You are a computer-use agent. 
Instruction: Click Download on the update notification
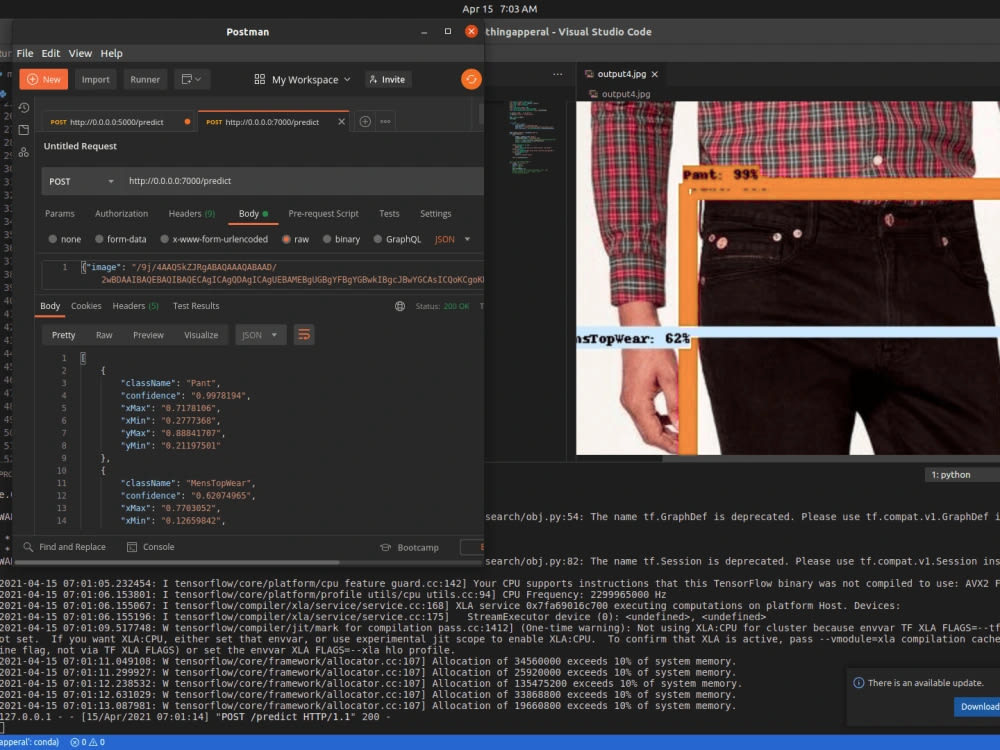[978, 707]
